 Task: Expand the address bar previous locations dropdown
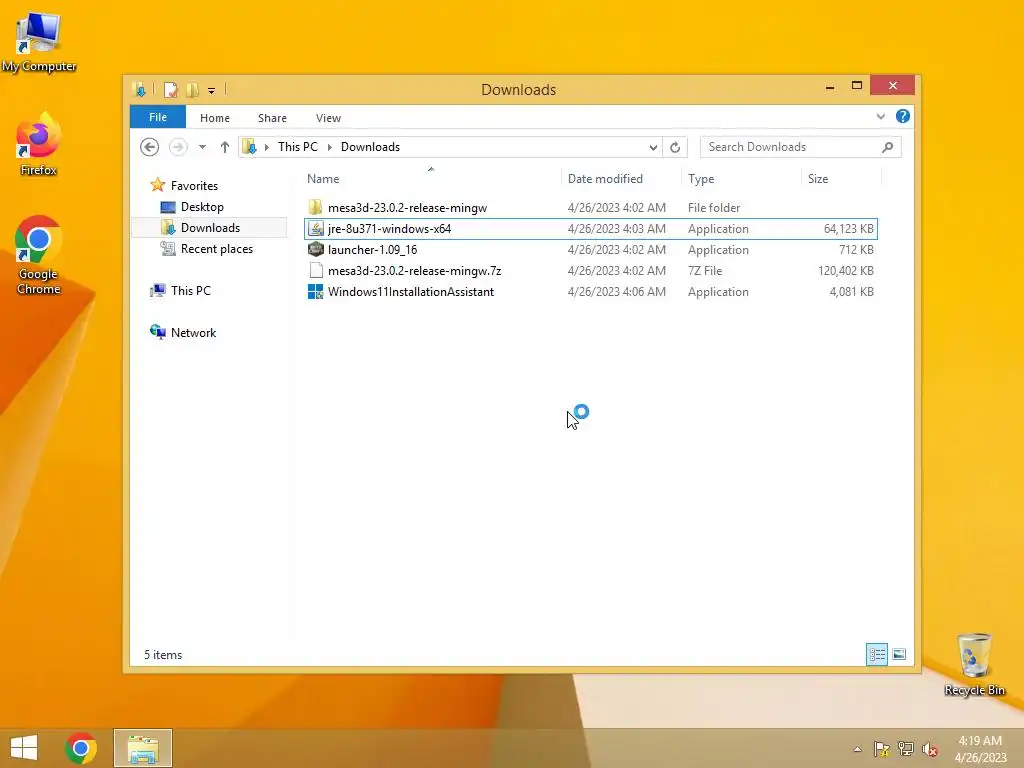tap(652, 147)
